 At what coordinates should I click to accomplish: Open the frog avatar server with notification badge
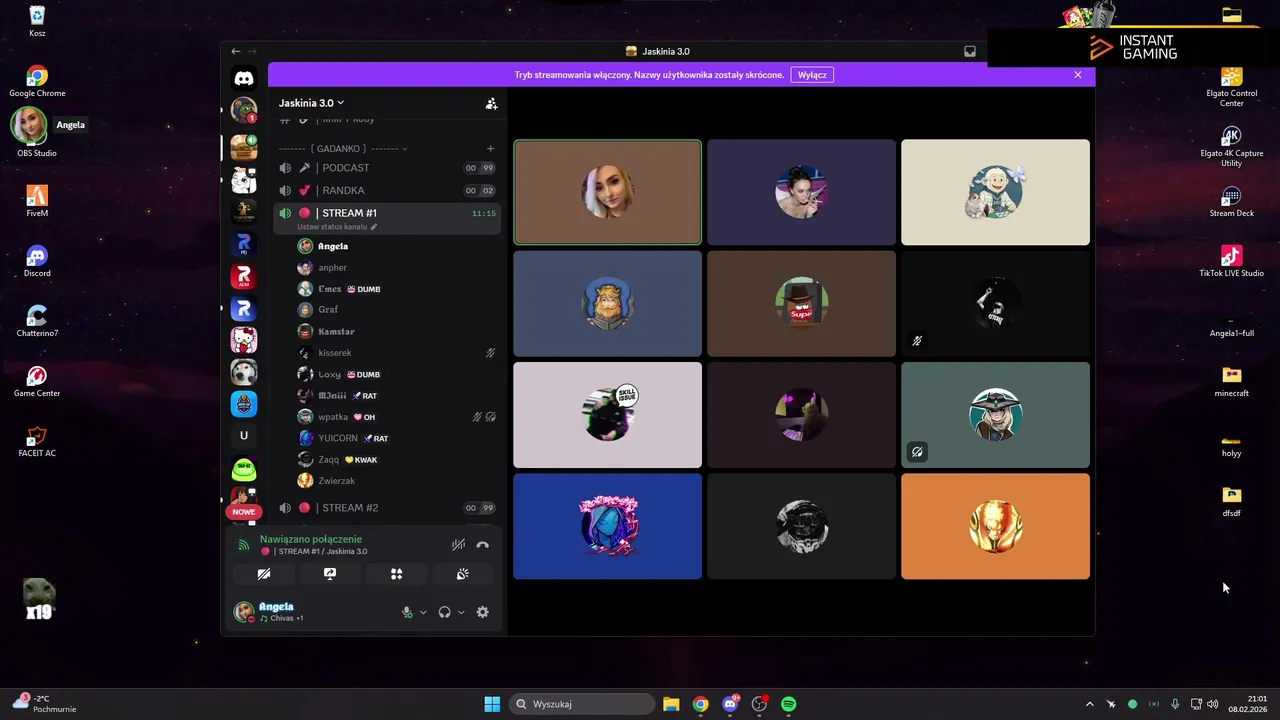point(244,110)
